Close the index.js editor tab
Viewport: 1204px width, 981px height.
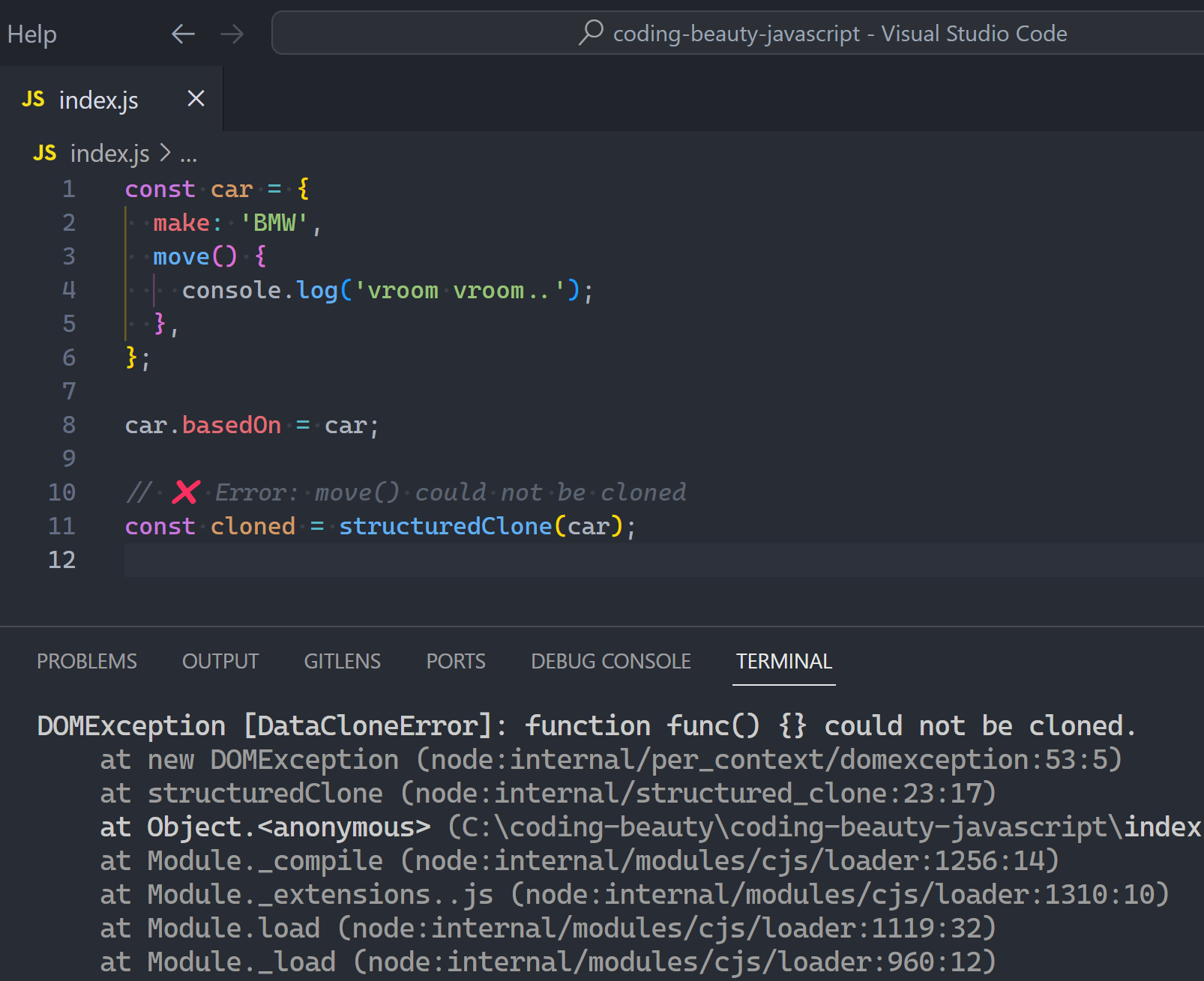coord(196,98)
